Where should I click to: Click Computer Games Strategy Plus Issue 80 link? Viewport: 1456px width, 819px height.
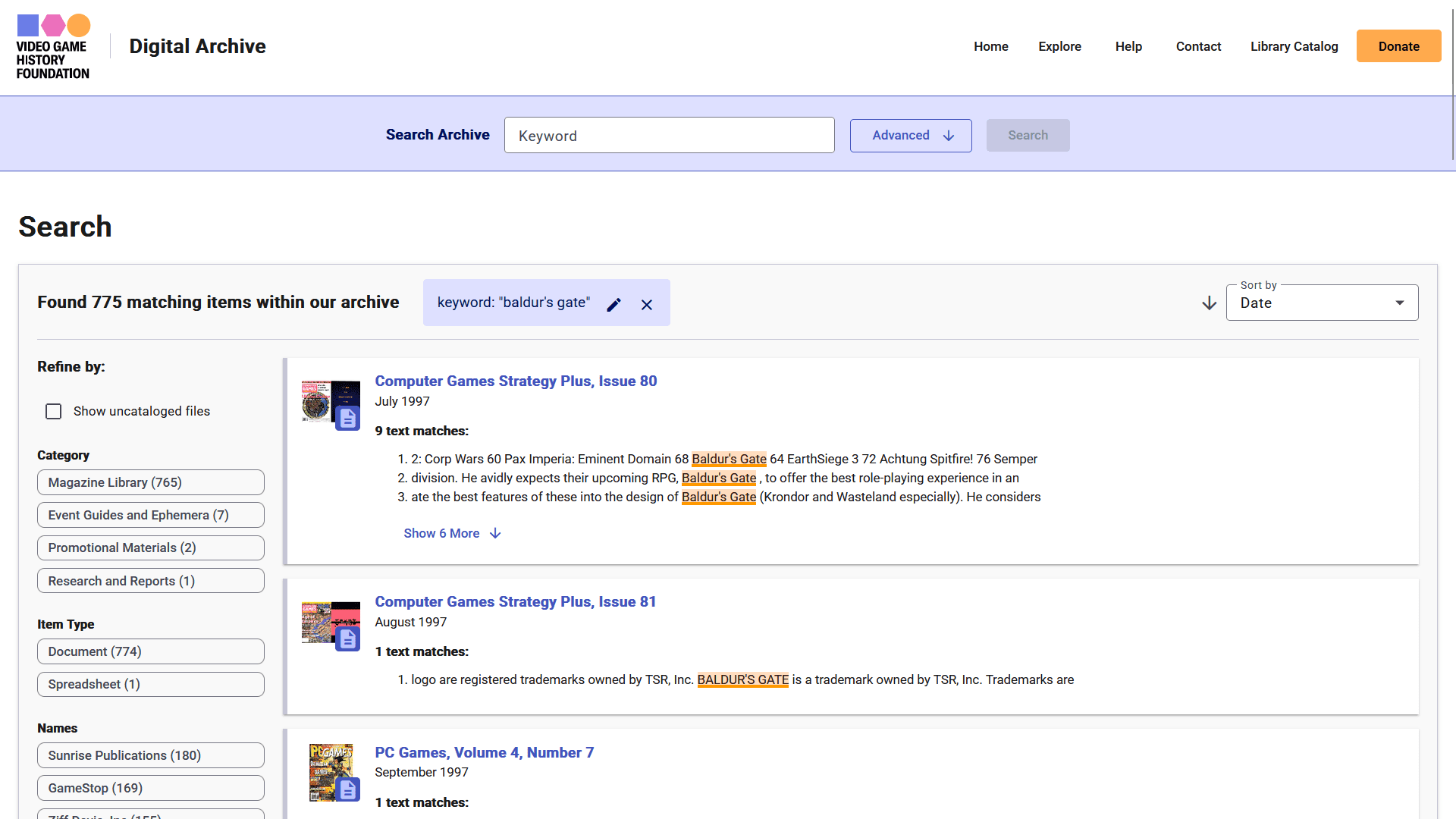click(515, 381)
